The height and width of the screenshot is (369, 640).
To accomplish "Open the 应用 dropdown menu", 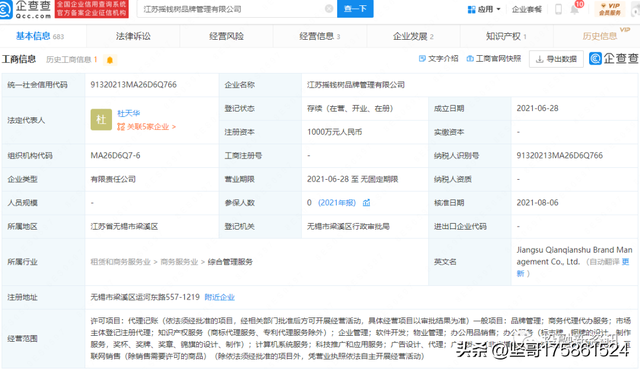I will [x=484, y=9].
